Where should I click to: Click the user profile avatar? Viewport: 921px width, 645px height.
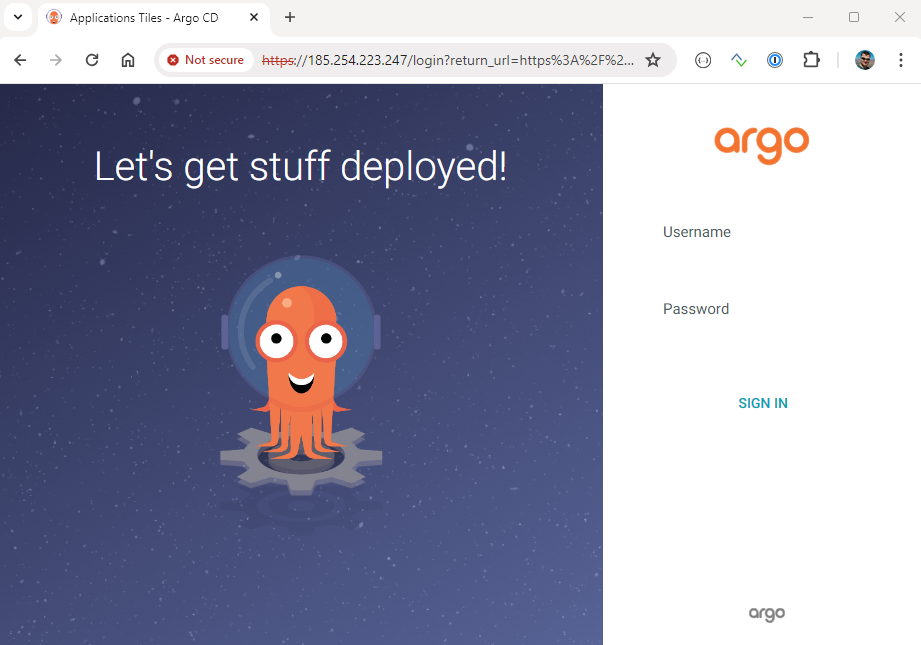pos(865,60)
